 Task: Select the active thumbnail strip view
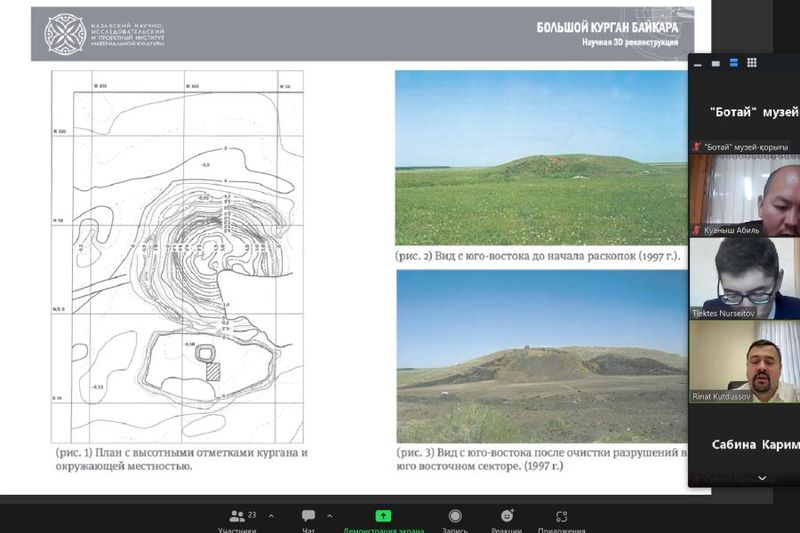[x=735, y=63]
